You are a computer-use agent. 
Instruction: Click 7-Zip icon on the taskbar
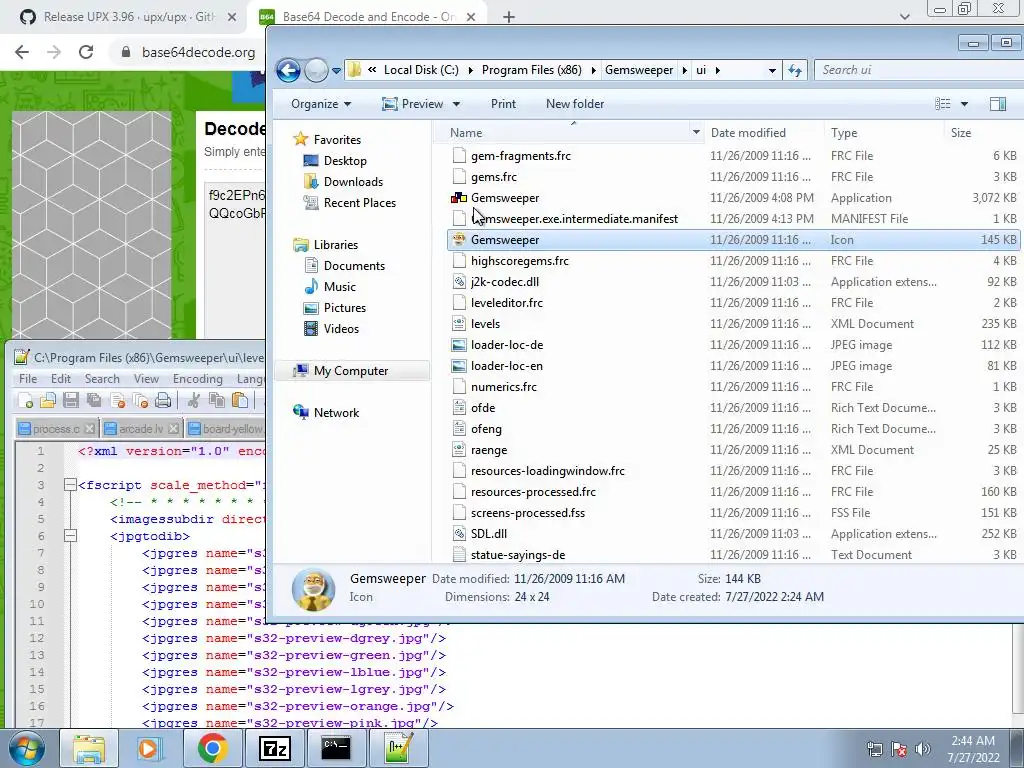tap(274, 748)
